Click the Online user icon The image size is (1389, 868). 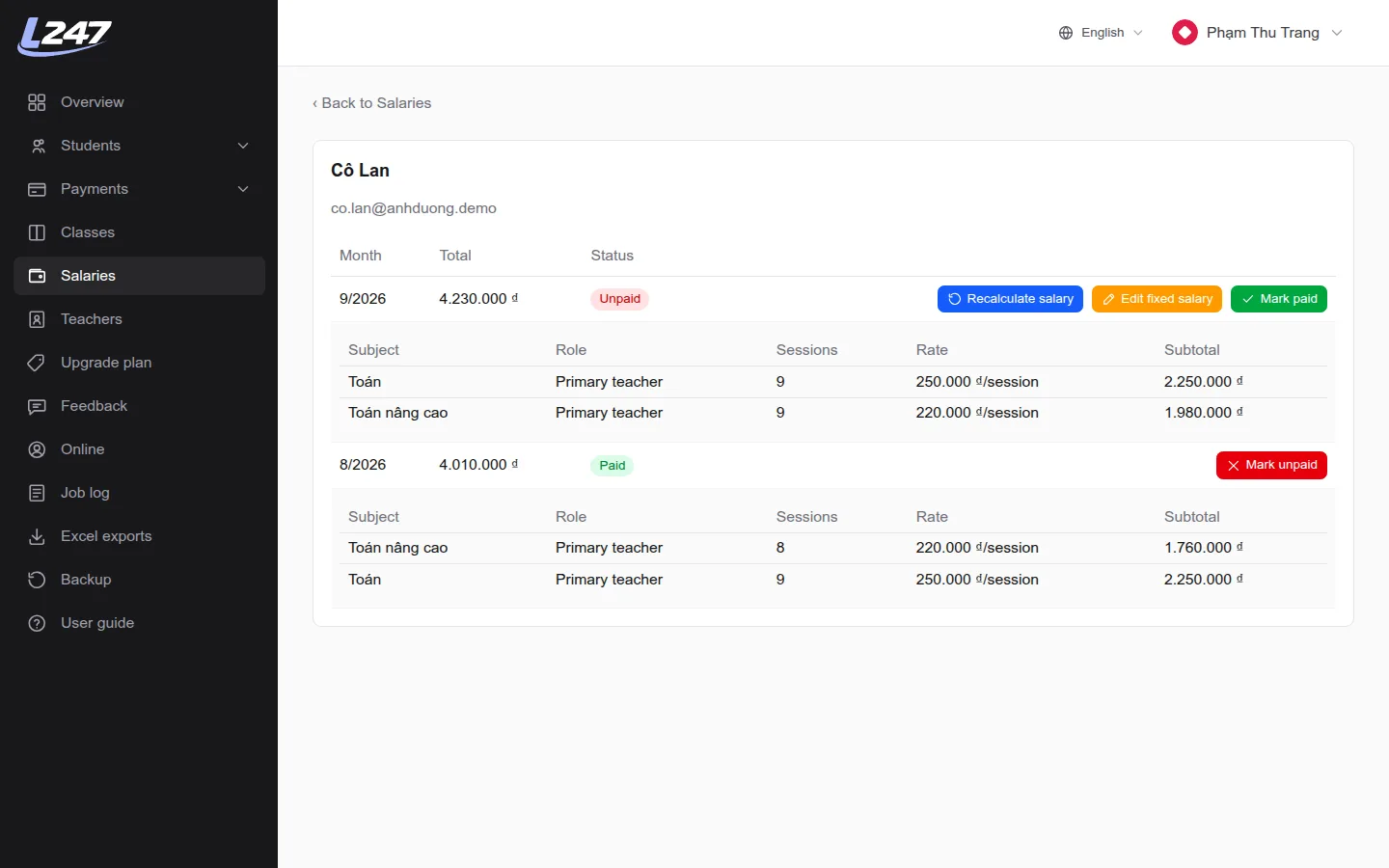point(37,449)
